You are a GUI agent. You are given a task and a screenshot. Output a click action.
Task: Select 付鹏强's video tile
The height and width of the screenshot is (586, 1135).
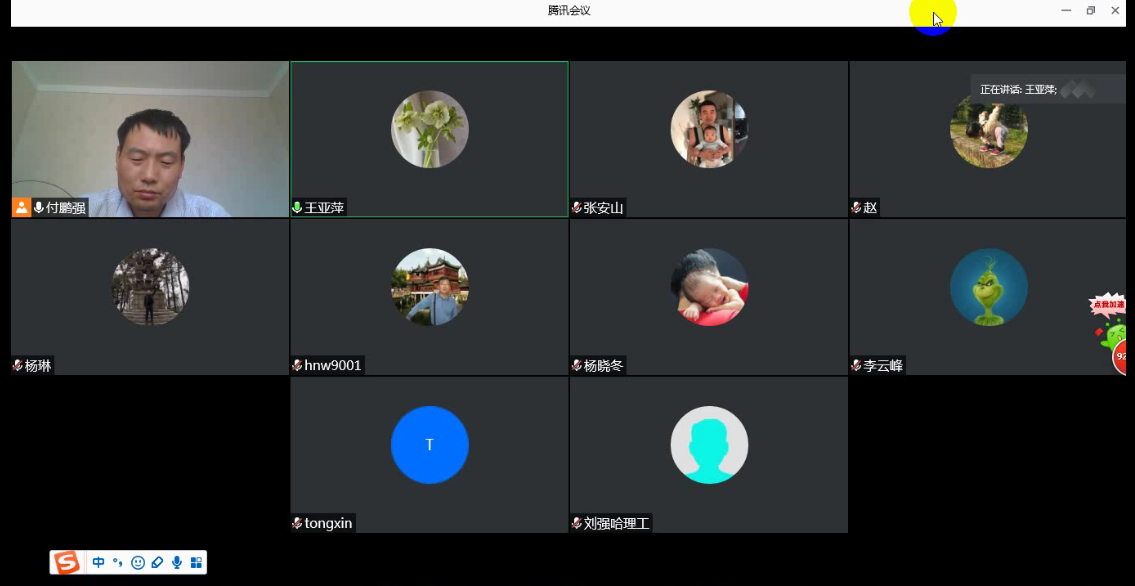pyautogui.click(x=150, y=138)
